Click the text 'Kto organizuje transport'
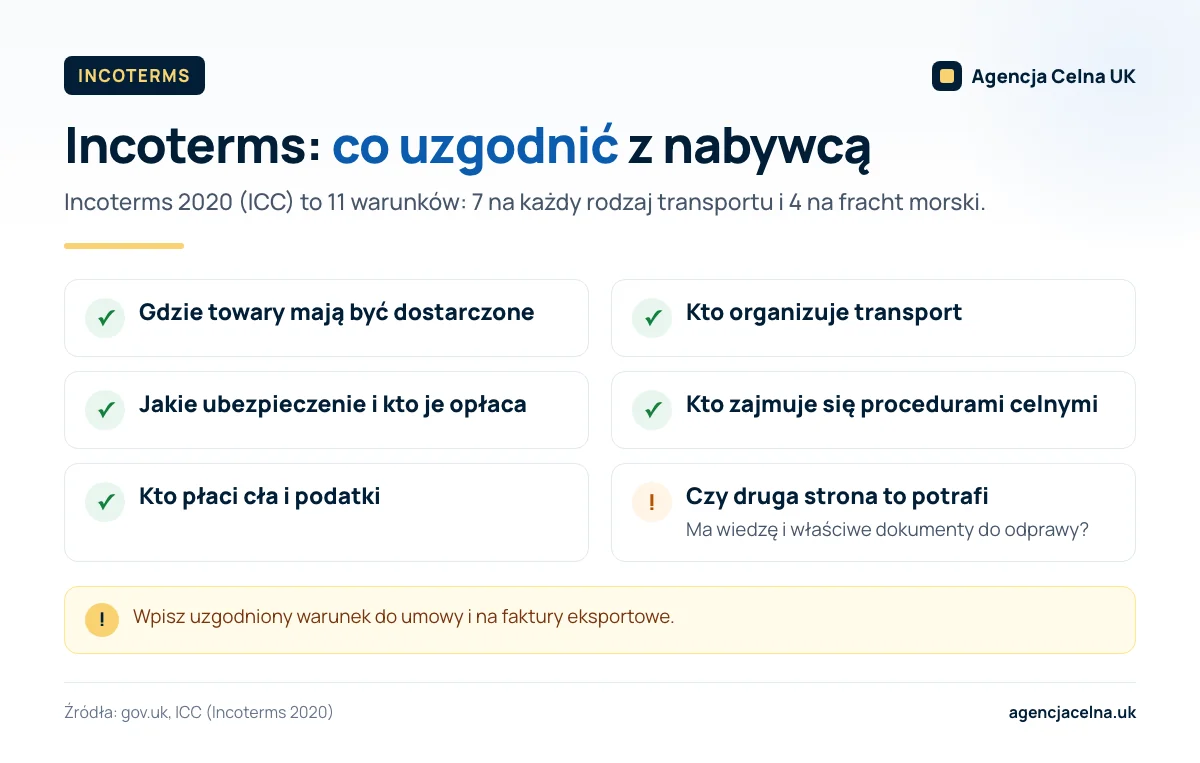1200x763 pixels. pos(824,312)
